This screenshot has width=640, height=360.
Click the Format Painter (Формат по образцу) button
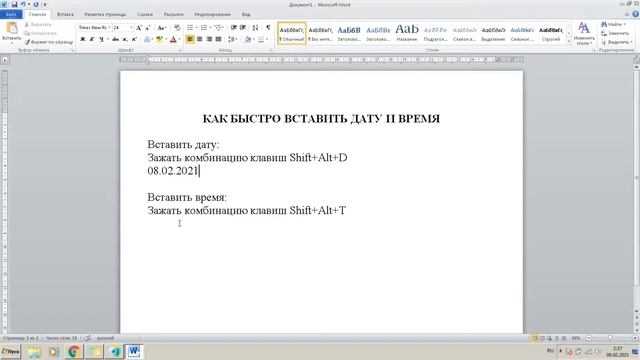[x=49, y=42]
